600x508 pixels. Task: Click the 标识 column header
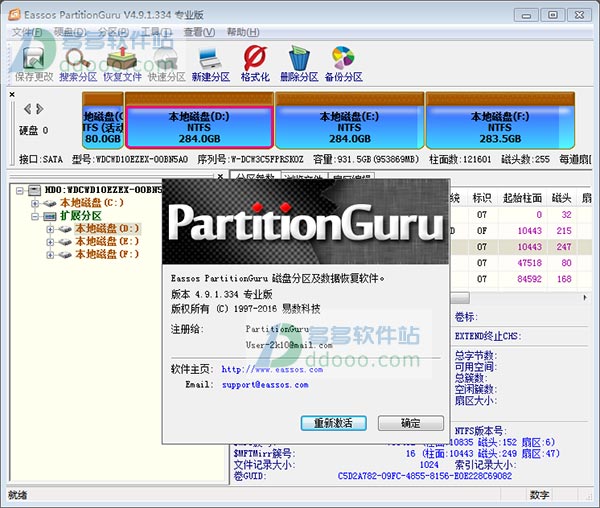[x=482, y=198]
